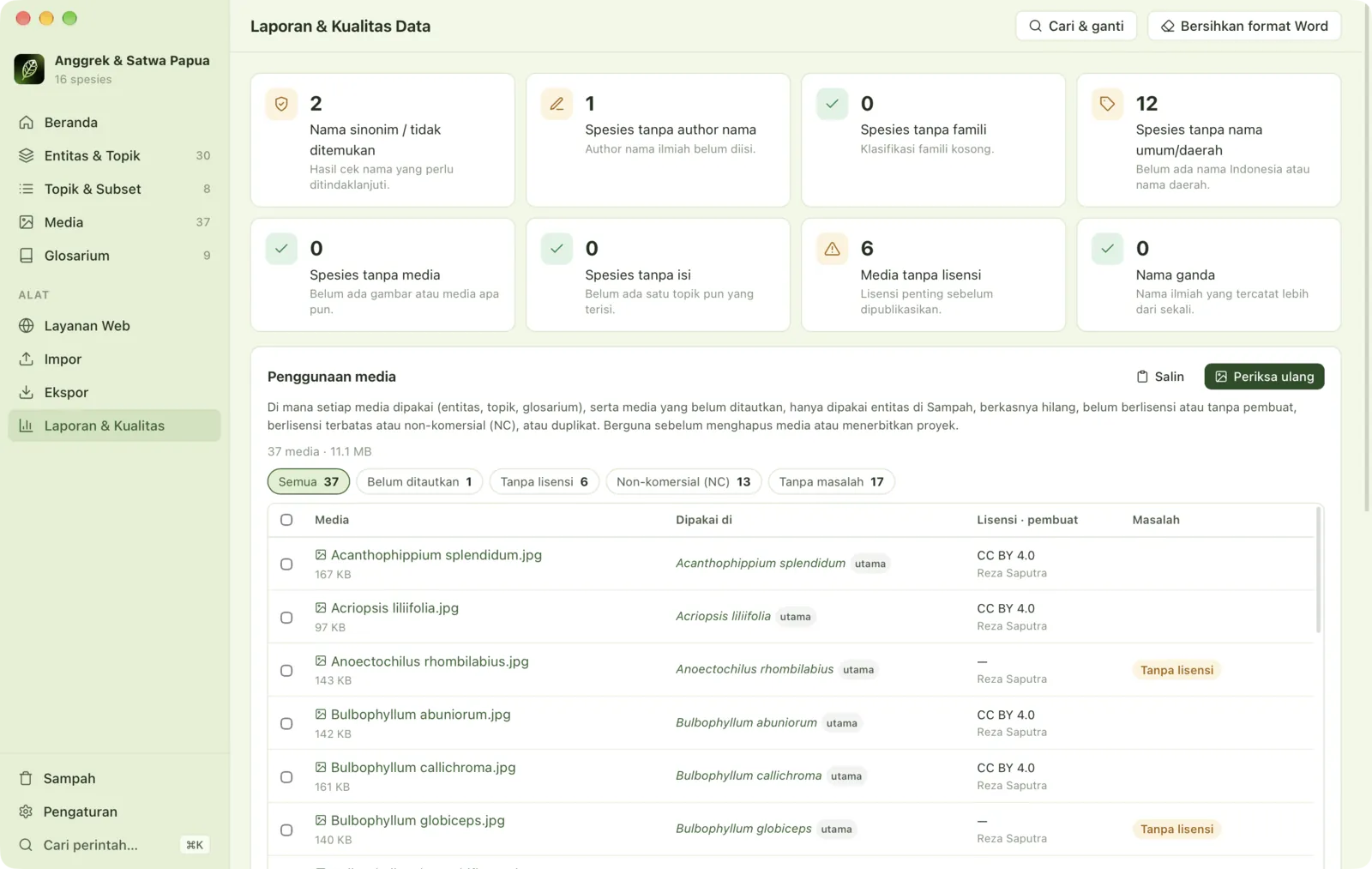
Task: Click the shield icon on Nama sinonim card
Action: [281, 104]
